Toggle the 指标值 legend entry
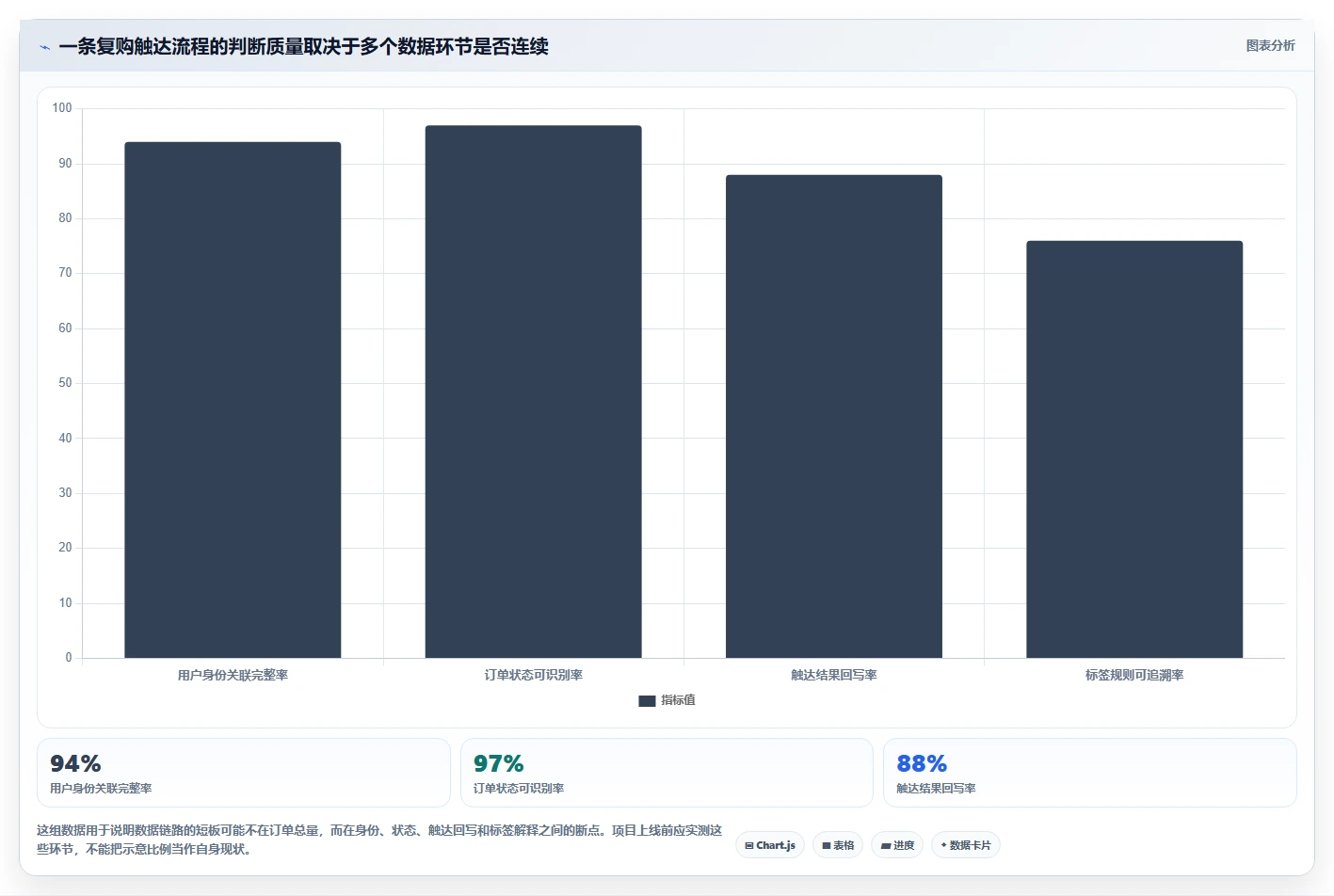The image size is (1334, 896). pos(667,700)
